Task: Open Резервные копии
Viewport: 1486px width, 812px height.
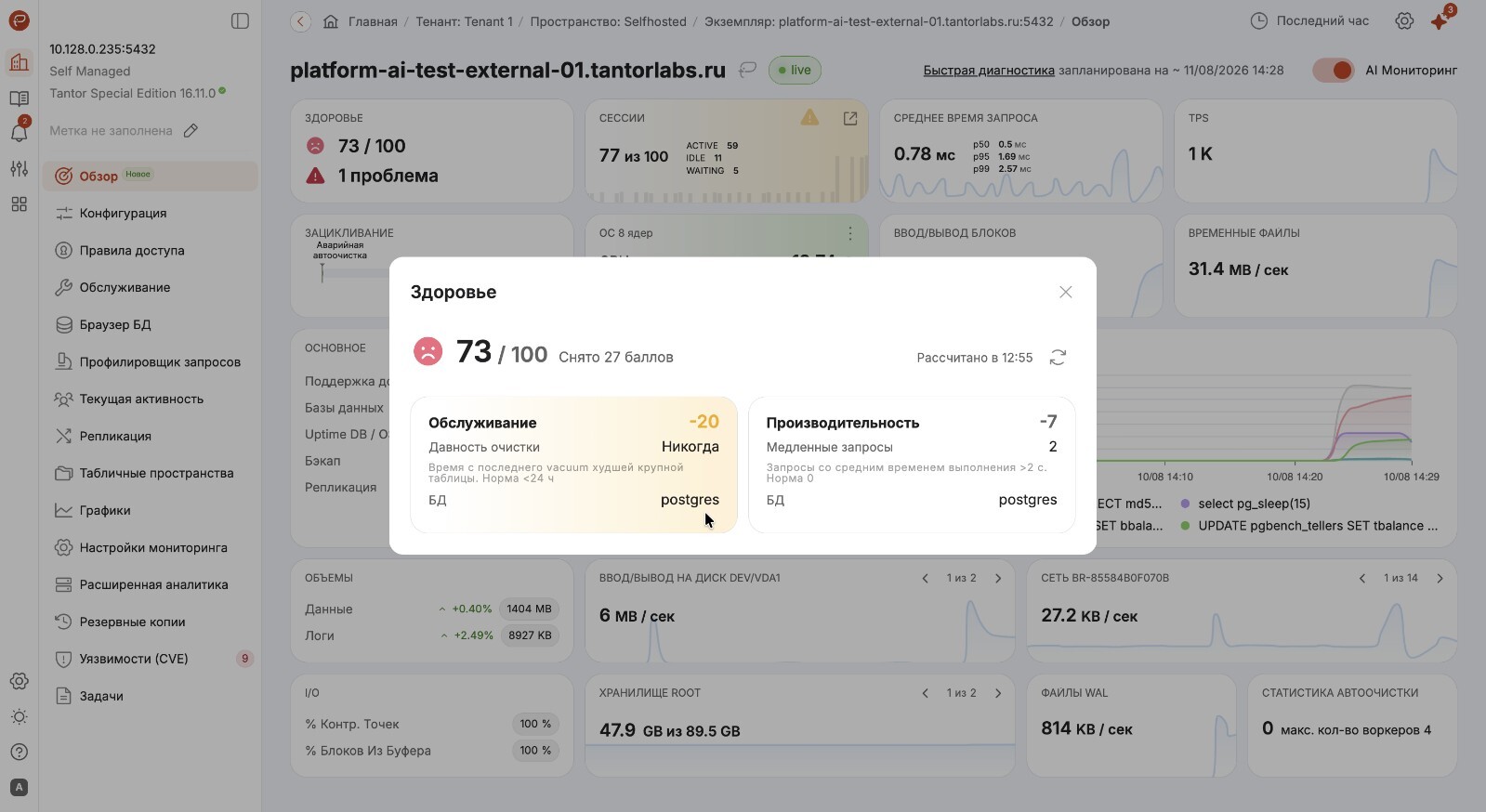Action: (151, 622)
